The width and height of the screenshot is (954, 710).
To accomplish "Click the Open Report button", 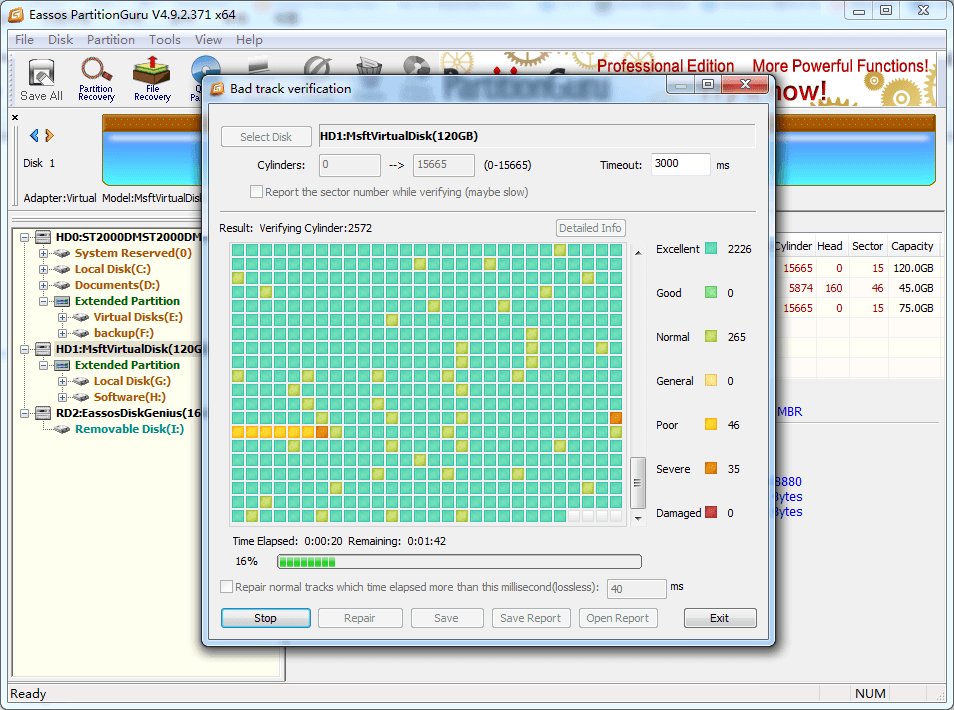I will click(x=618, y=618).
